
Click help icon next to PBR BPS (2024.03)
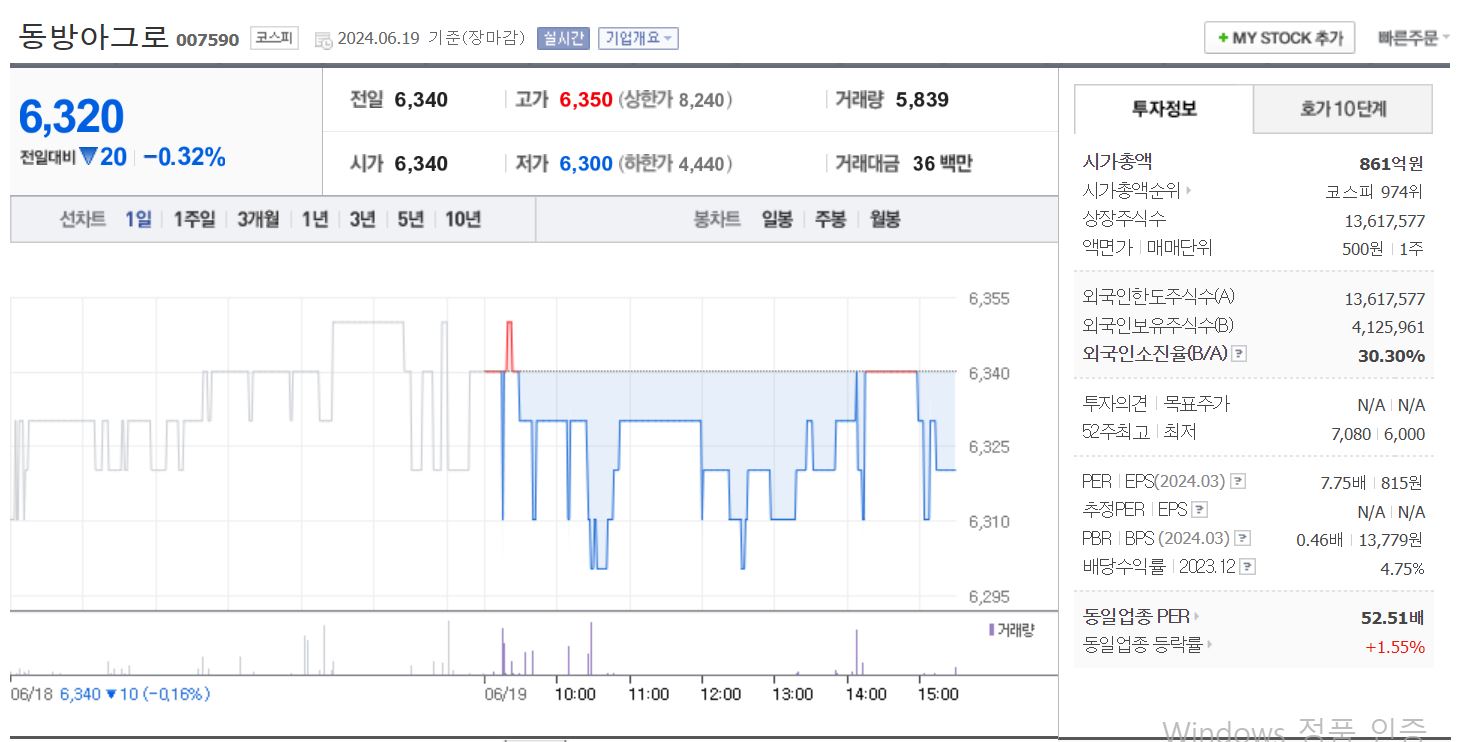coord(1243,539)
